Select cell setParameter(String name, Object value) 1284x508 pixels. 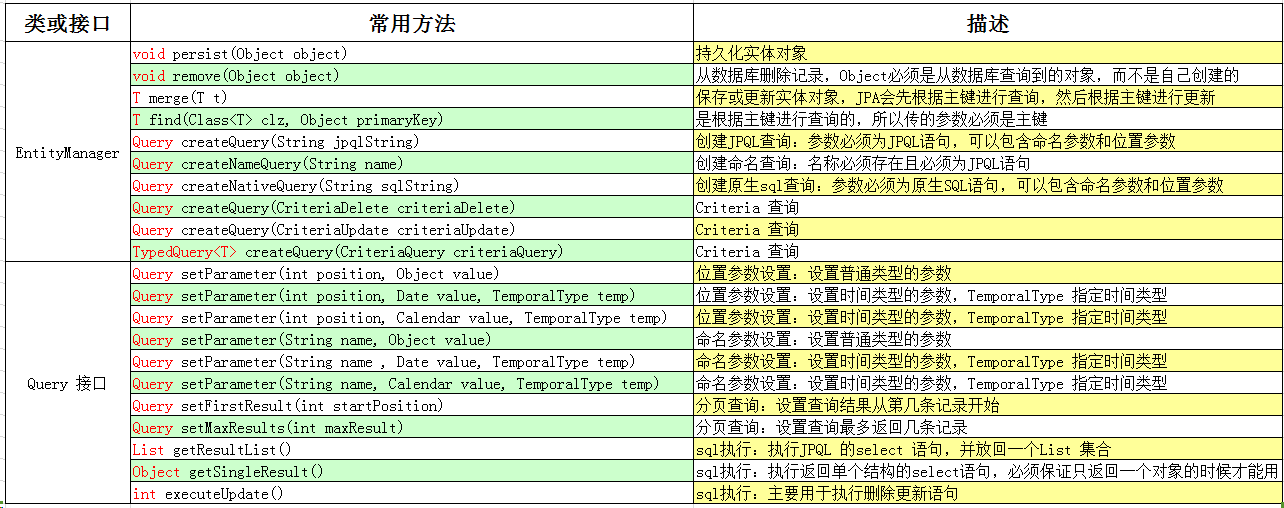tap(412, 339)
